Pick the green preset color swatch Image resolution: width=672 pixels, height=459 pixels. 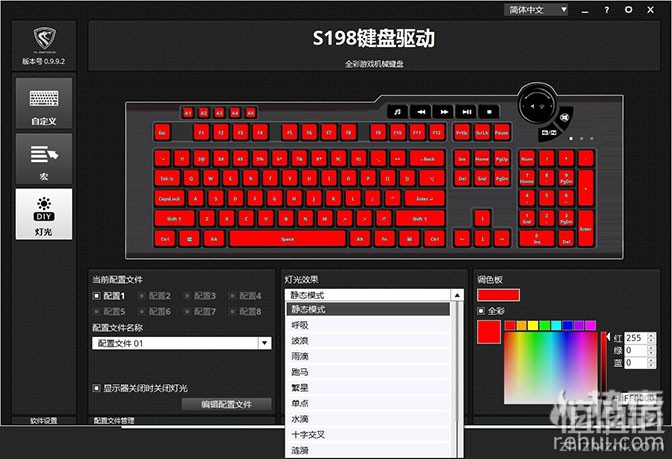coord(544,326)
